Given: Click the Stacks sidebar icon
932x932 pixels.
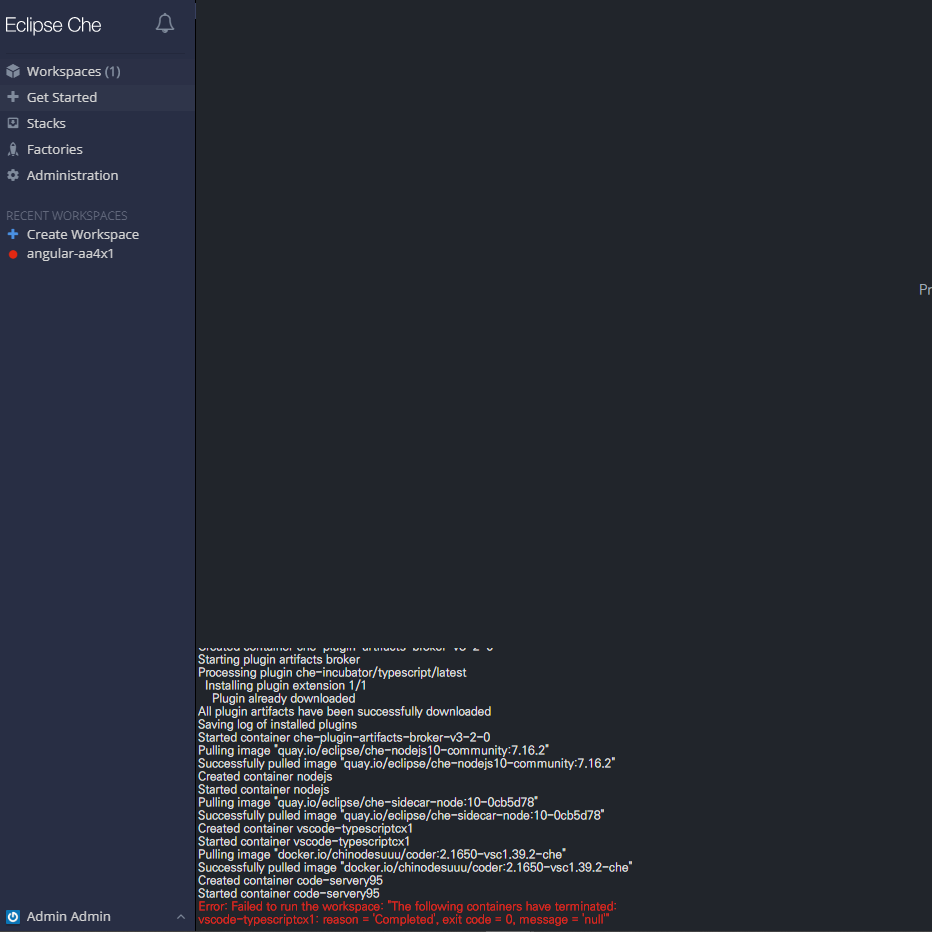Looking at the screenshot, I should (13, 122).
